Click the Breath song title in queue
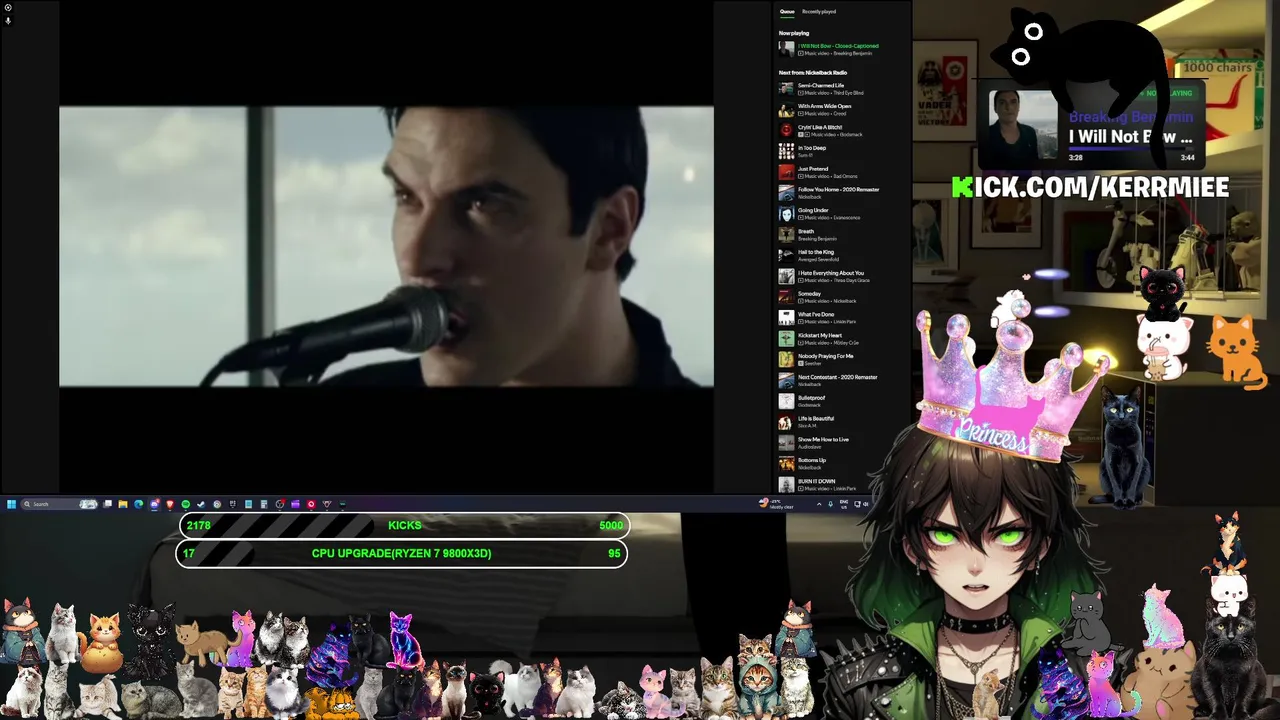The image size is (1280, 720). tap(806, 231)
